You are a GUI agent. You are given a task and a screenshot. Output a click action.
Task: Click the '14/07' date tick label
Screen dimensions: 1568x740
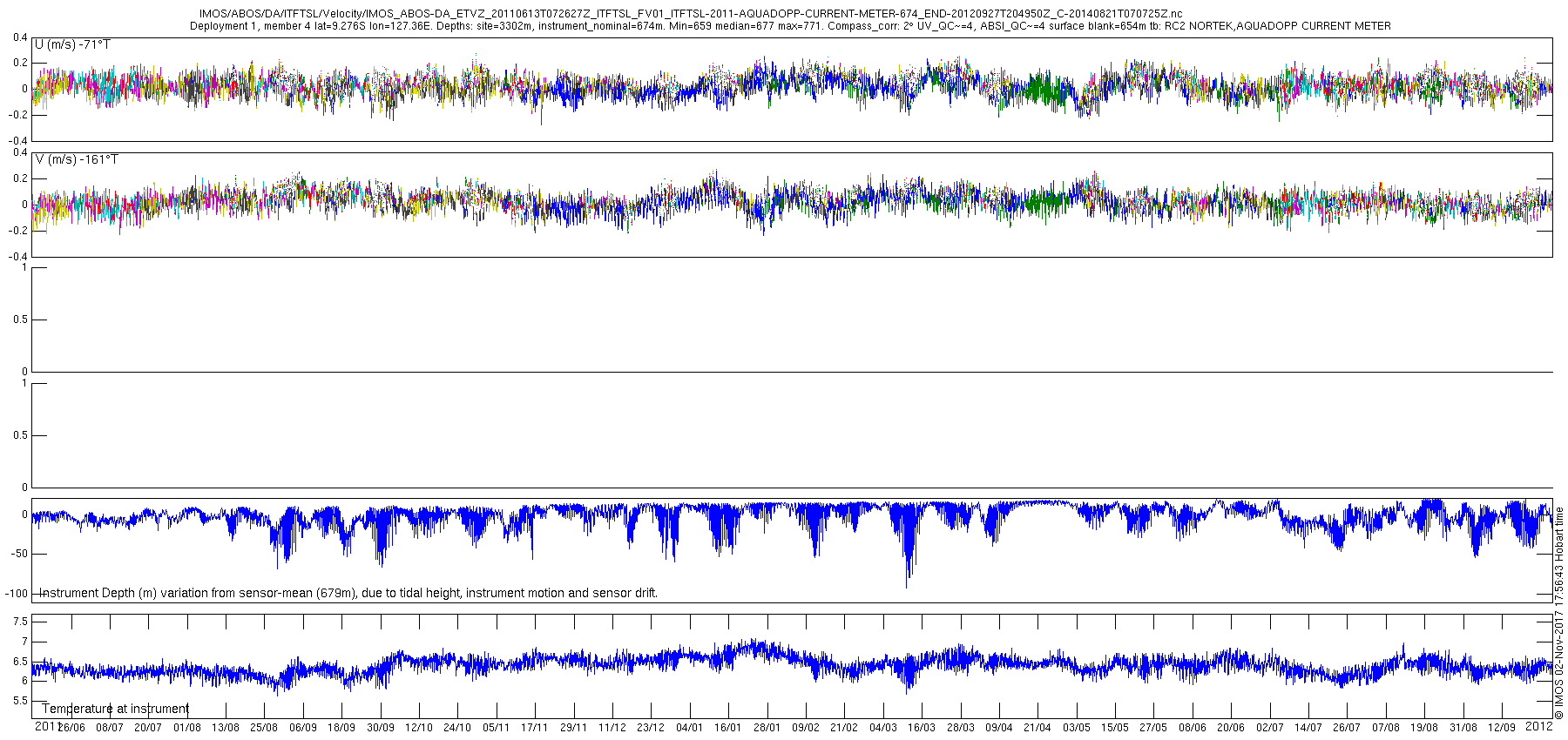pos(1308,728)
